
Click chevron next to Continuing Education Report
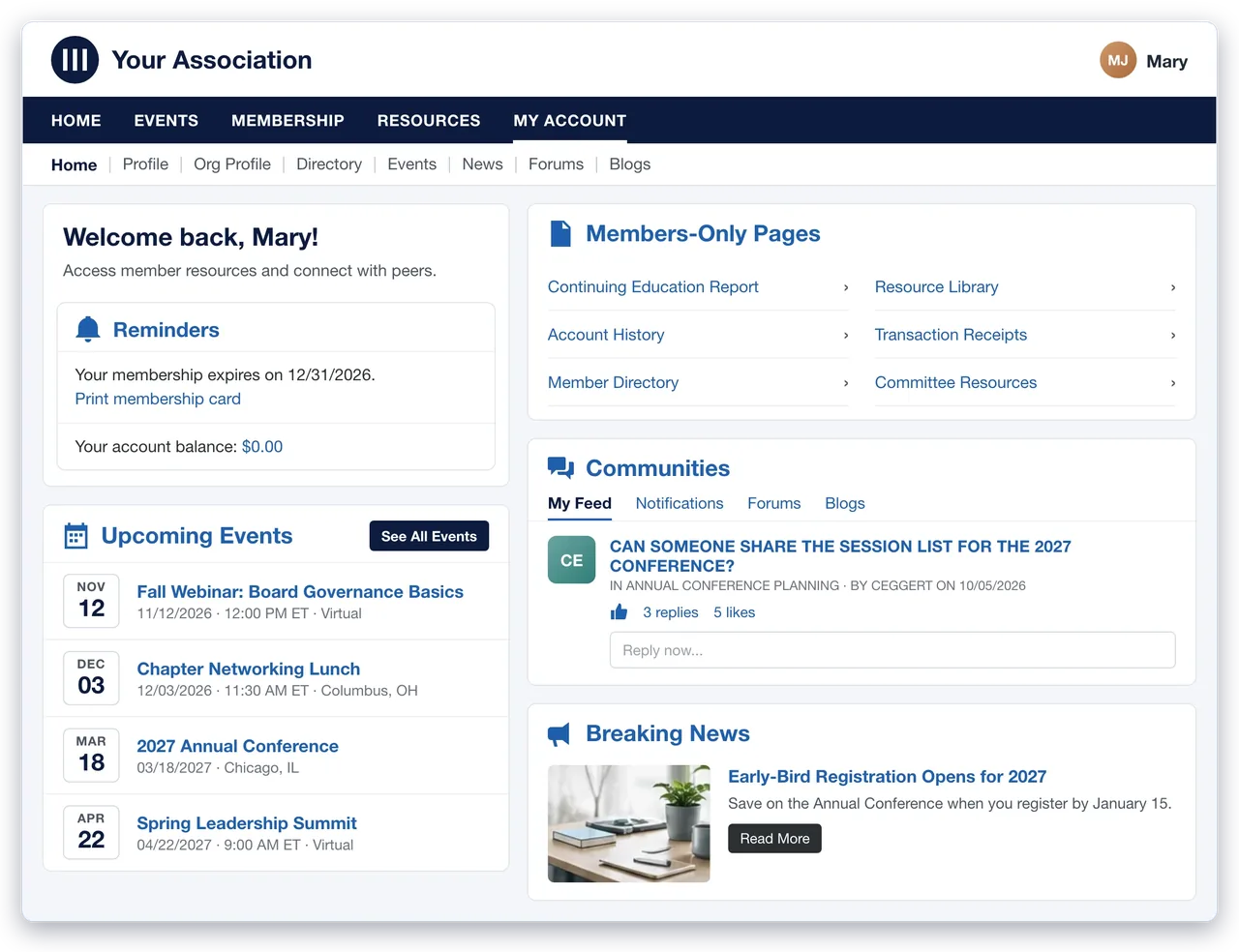coord(846,287)
